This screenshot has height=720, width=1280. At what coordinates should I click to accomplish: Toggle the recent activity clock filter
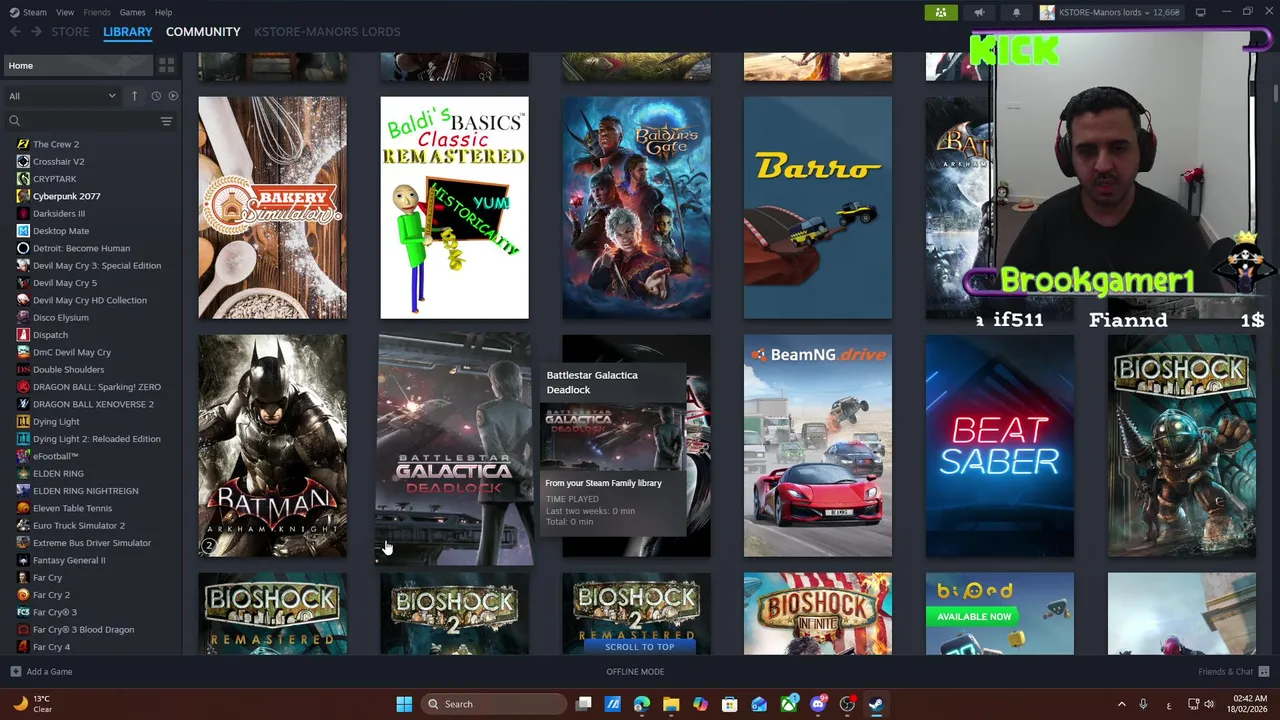click(x=156, y=96)
